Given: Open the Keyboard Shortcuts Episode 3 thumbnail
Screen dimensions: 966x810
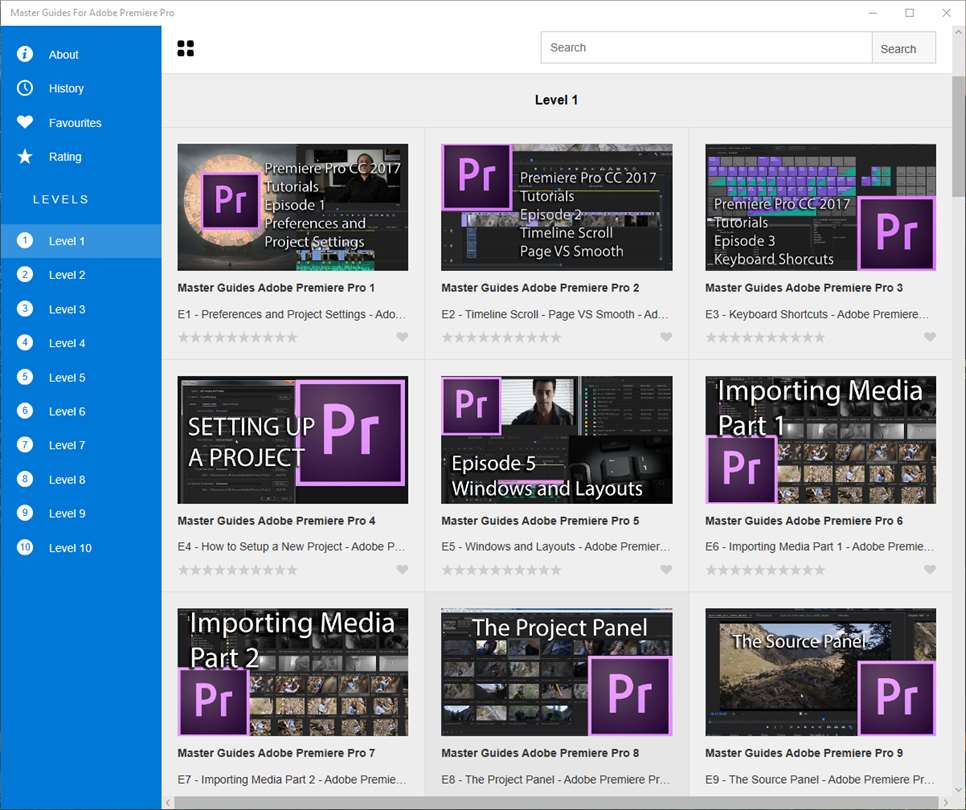Looking at the screenshot, I should tap(820, 207).
